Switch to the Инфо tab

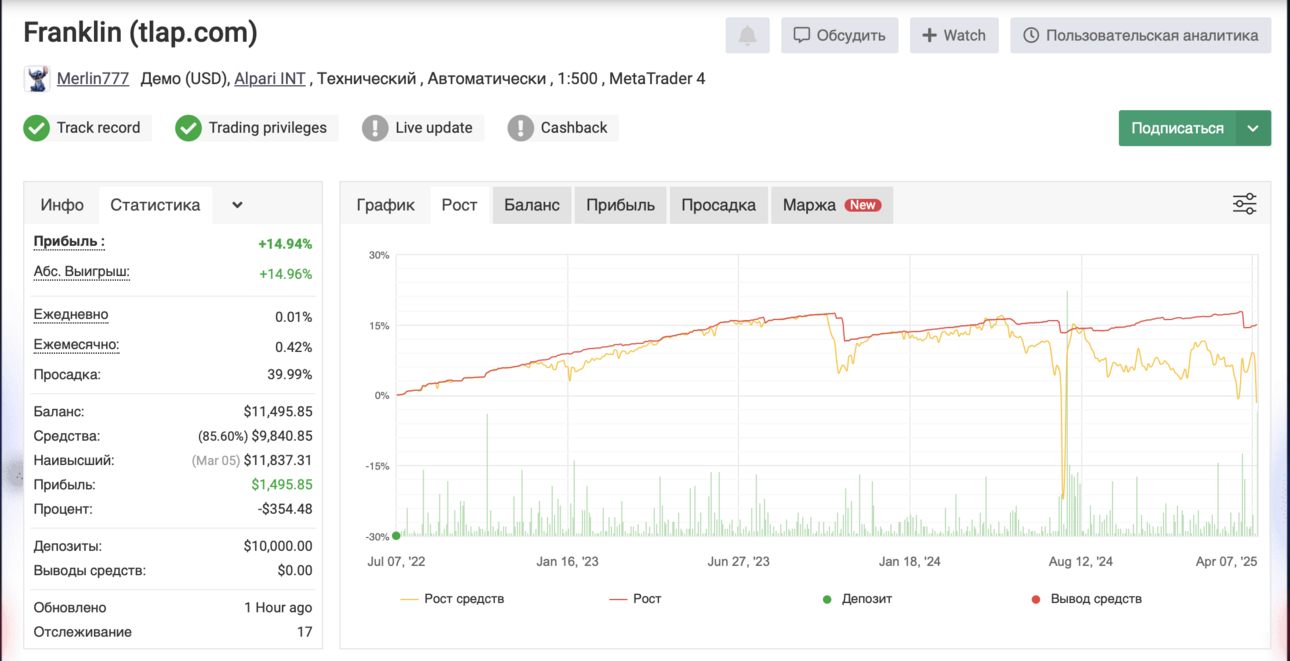point(62,205)
